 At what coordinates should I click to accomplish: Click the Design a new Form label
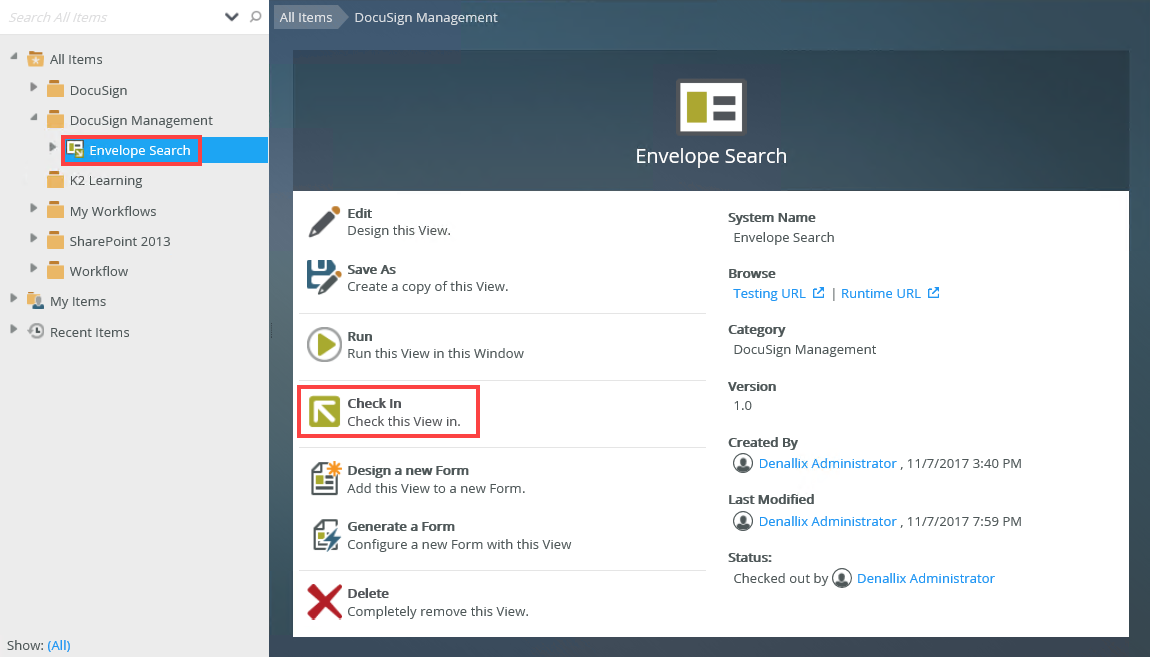point(408,471)
